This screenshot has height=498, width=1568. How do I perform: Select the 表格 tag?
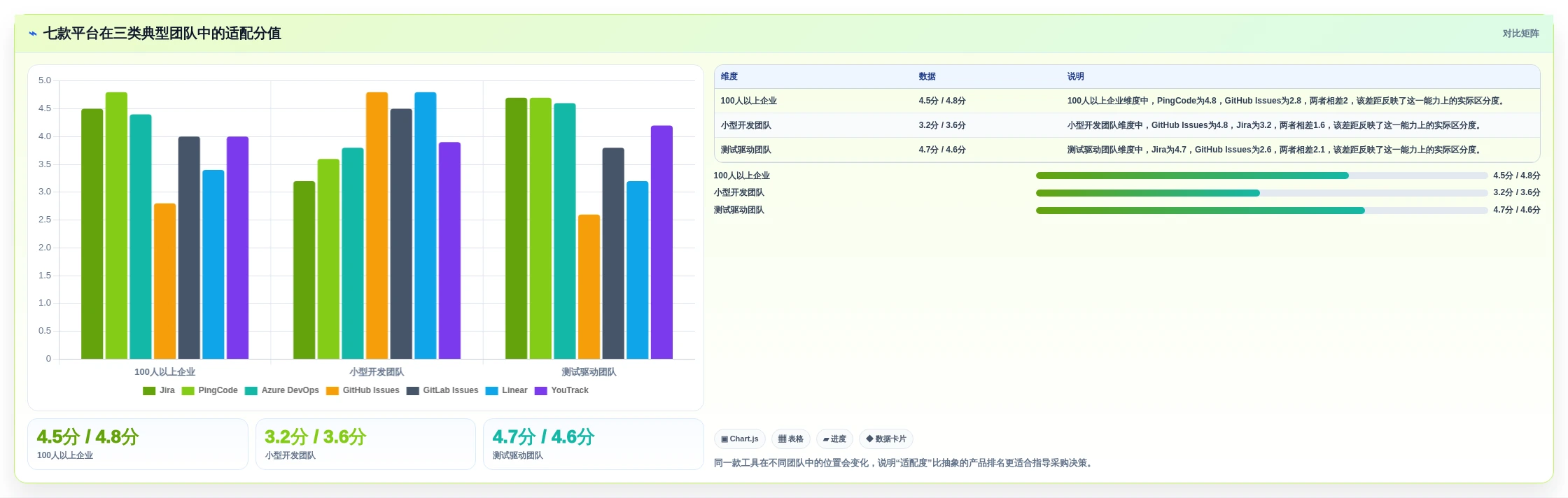pyautogui.click(x=791, y=439)
